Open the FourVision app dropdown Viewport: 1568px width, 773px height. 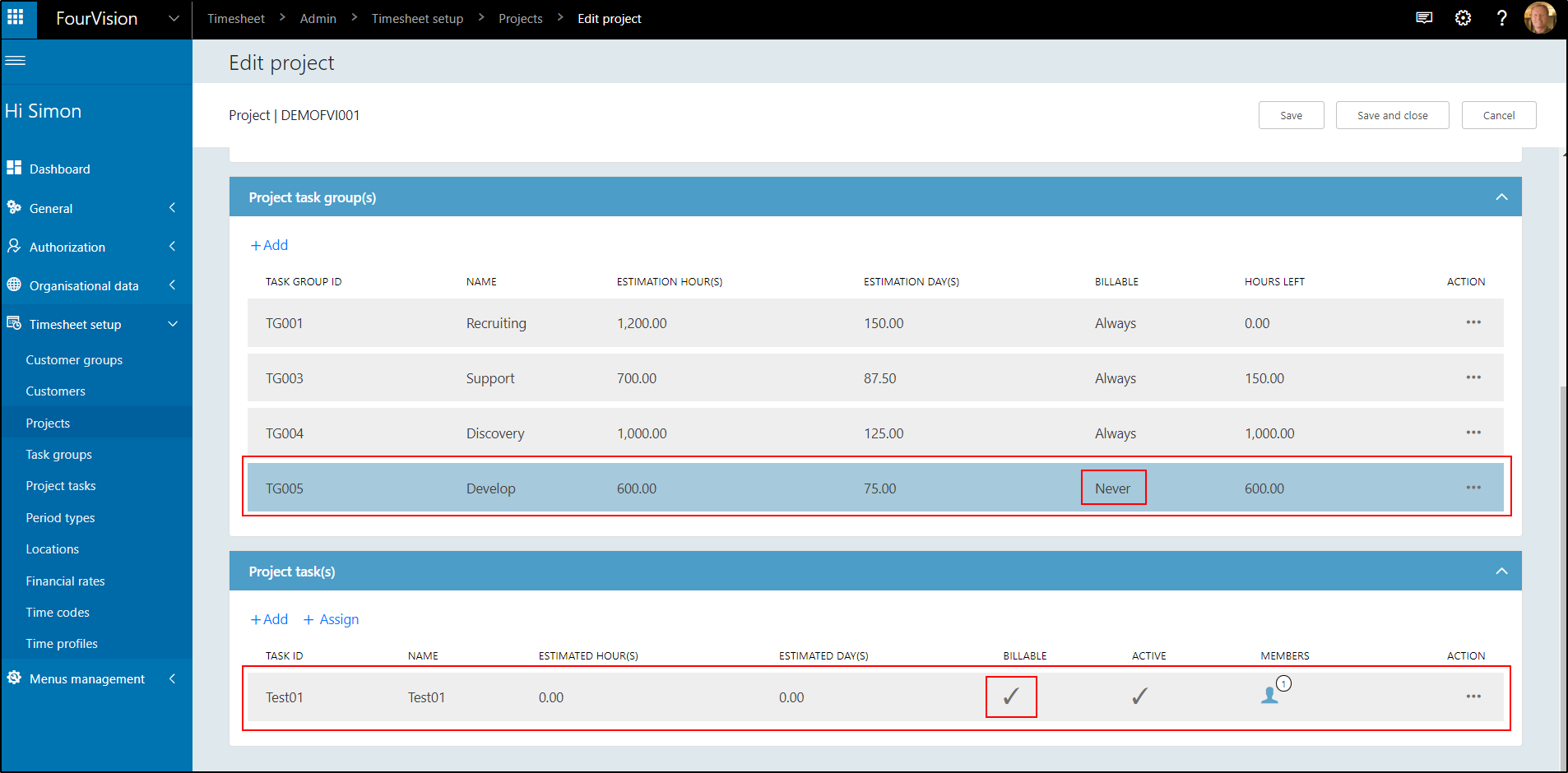174,18
